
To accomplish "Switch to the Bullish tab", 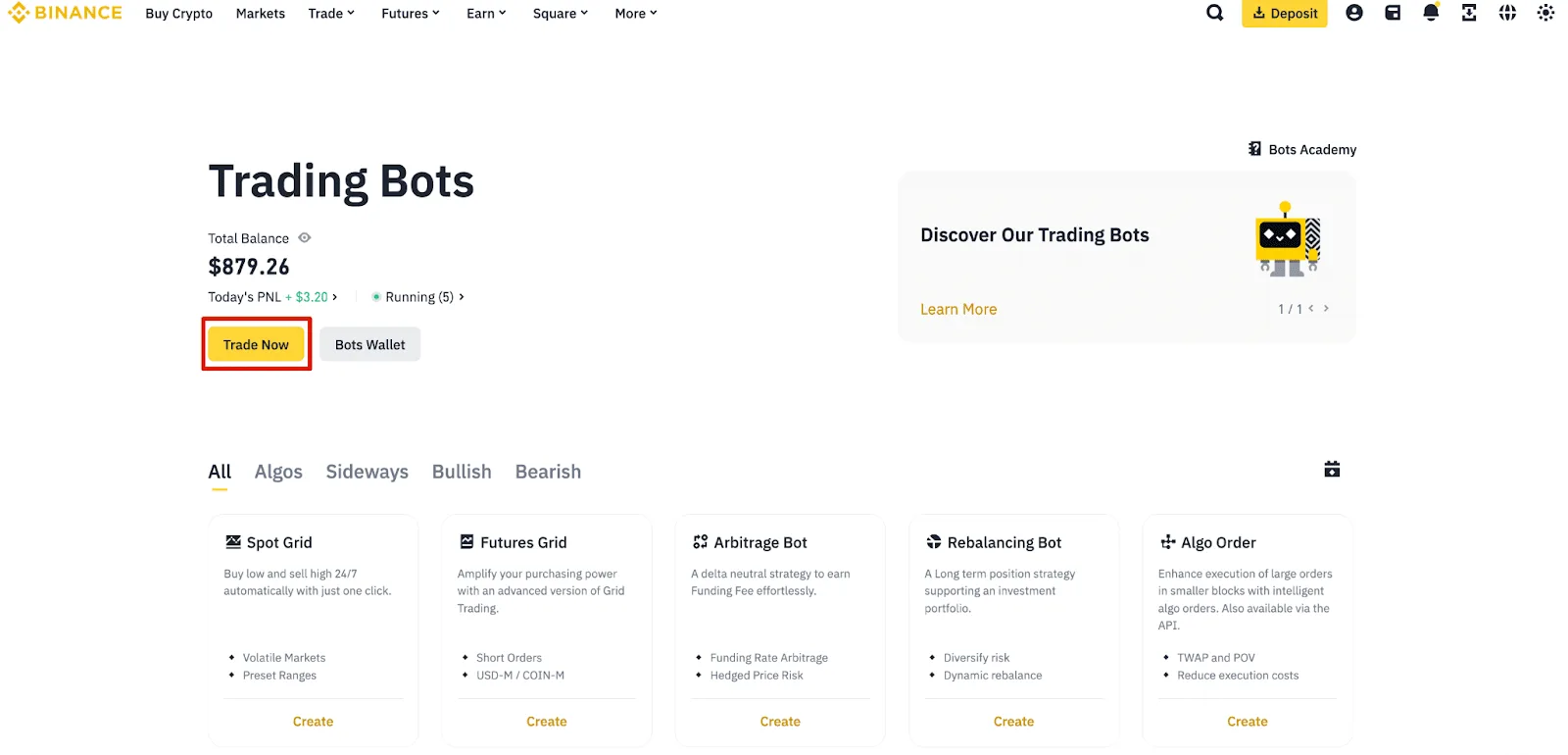I will pos(462,472).
